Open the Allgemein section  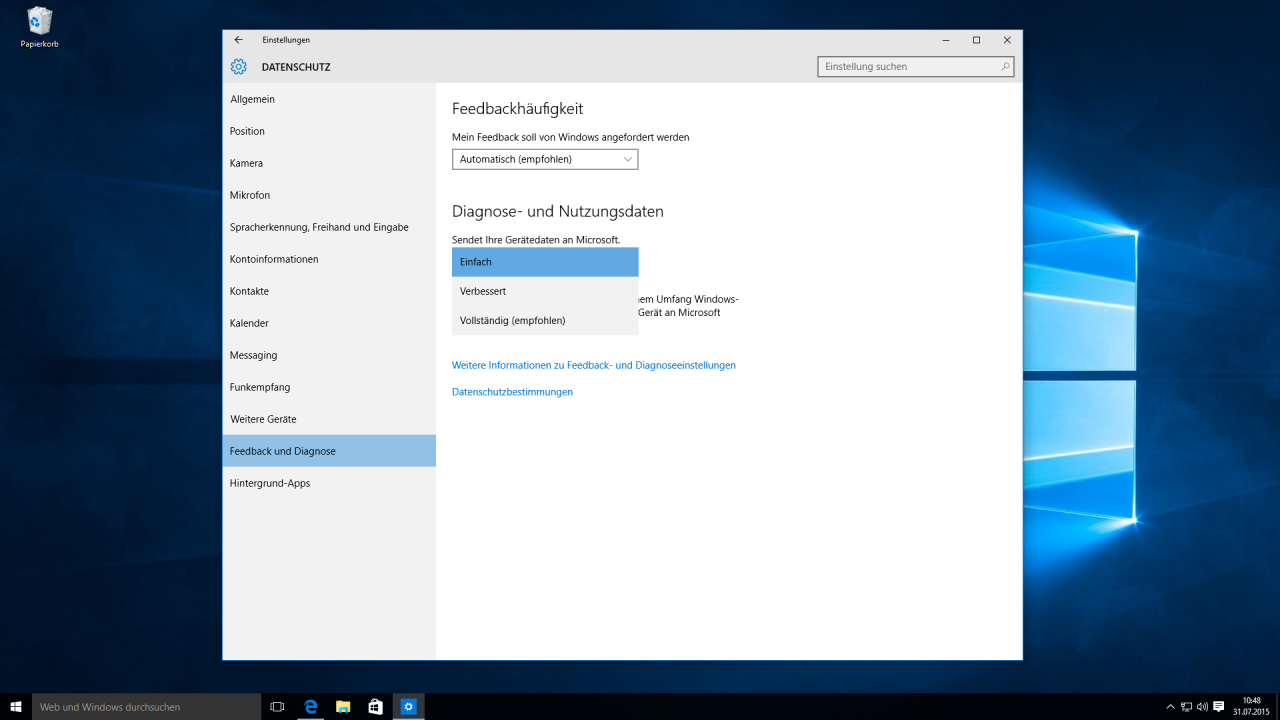click(x=329, y=99)
